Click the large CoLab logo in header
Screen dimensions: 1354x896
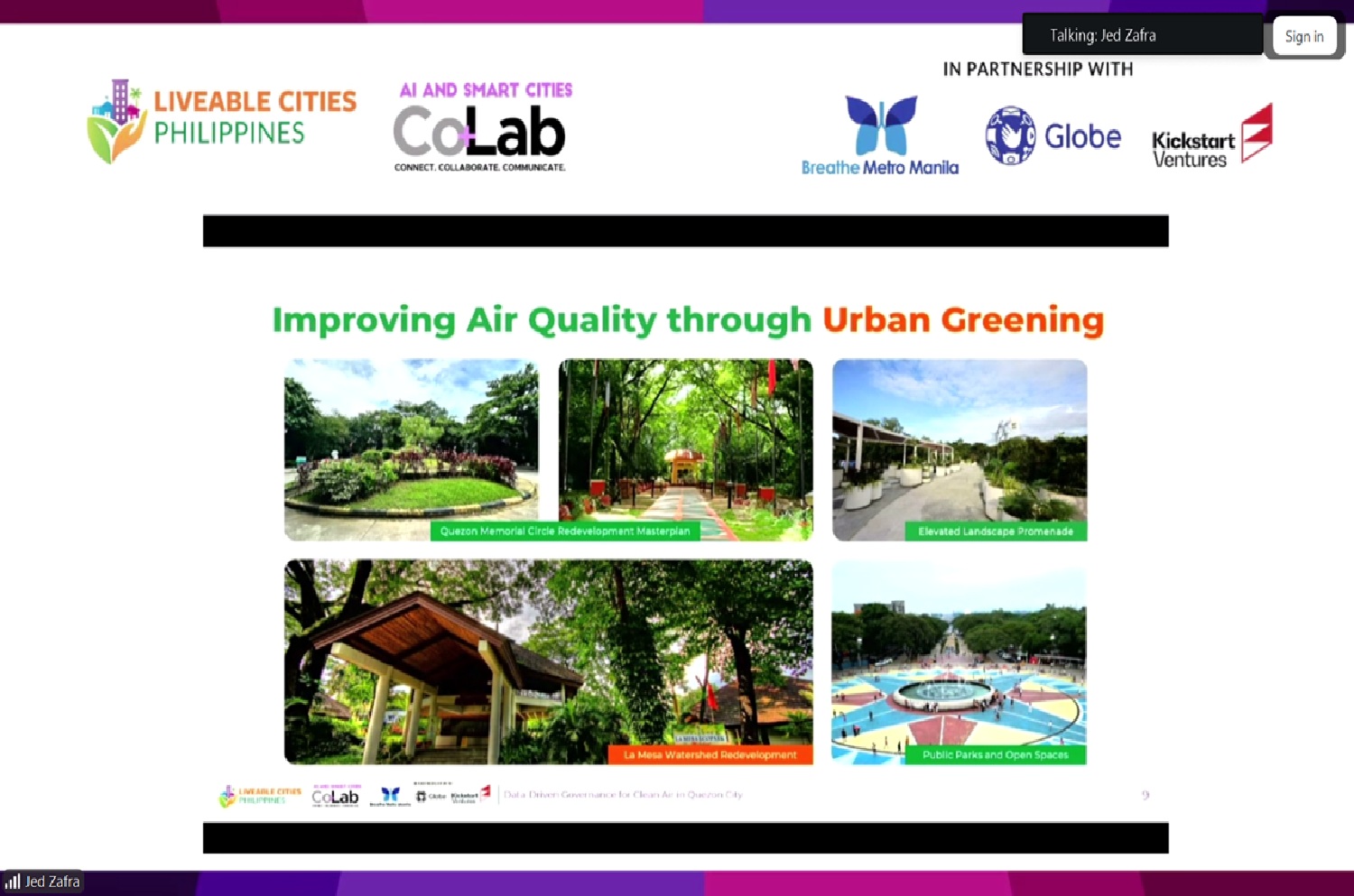coord(479,132)
